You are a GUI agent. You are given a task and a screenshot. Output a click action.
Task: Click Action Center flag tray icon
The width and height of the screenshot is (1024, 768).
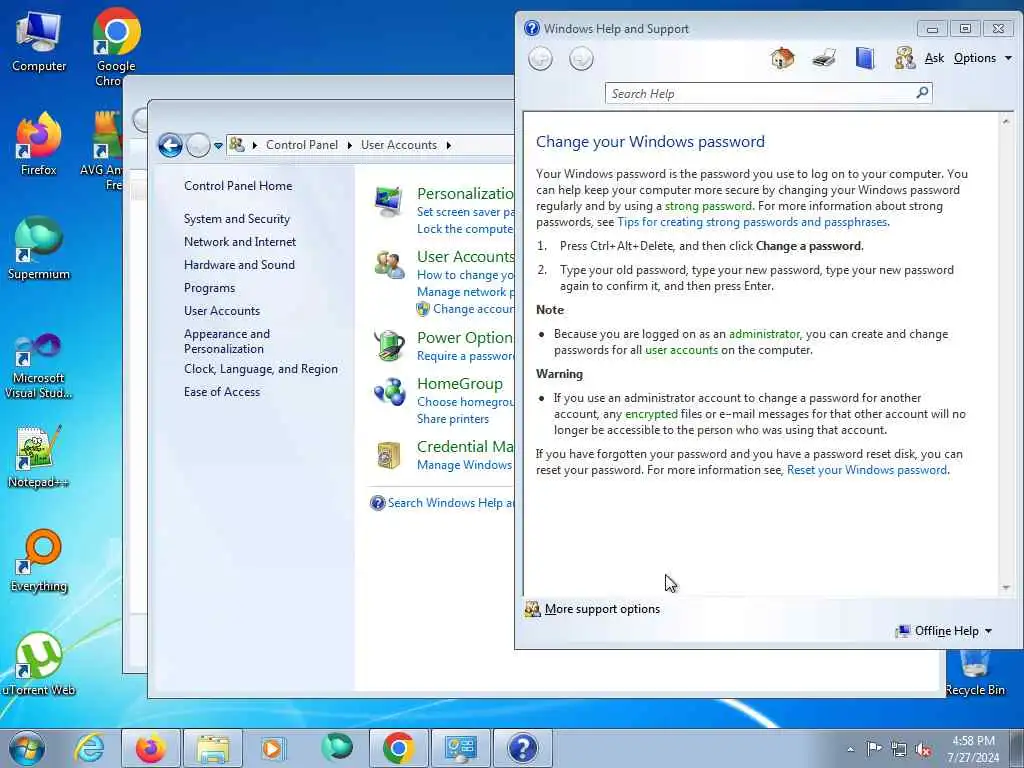click(874, 748)
